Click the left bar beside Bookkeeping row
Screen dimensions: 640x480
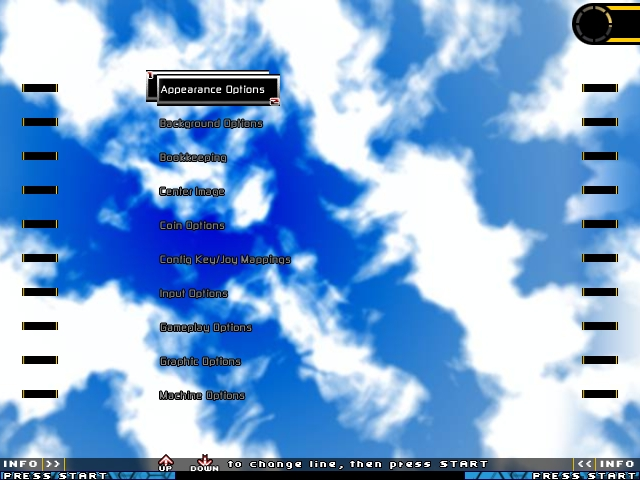click(x=40, y=156)
